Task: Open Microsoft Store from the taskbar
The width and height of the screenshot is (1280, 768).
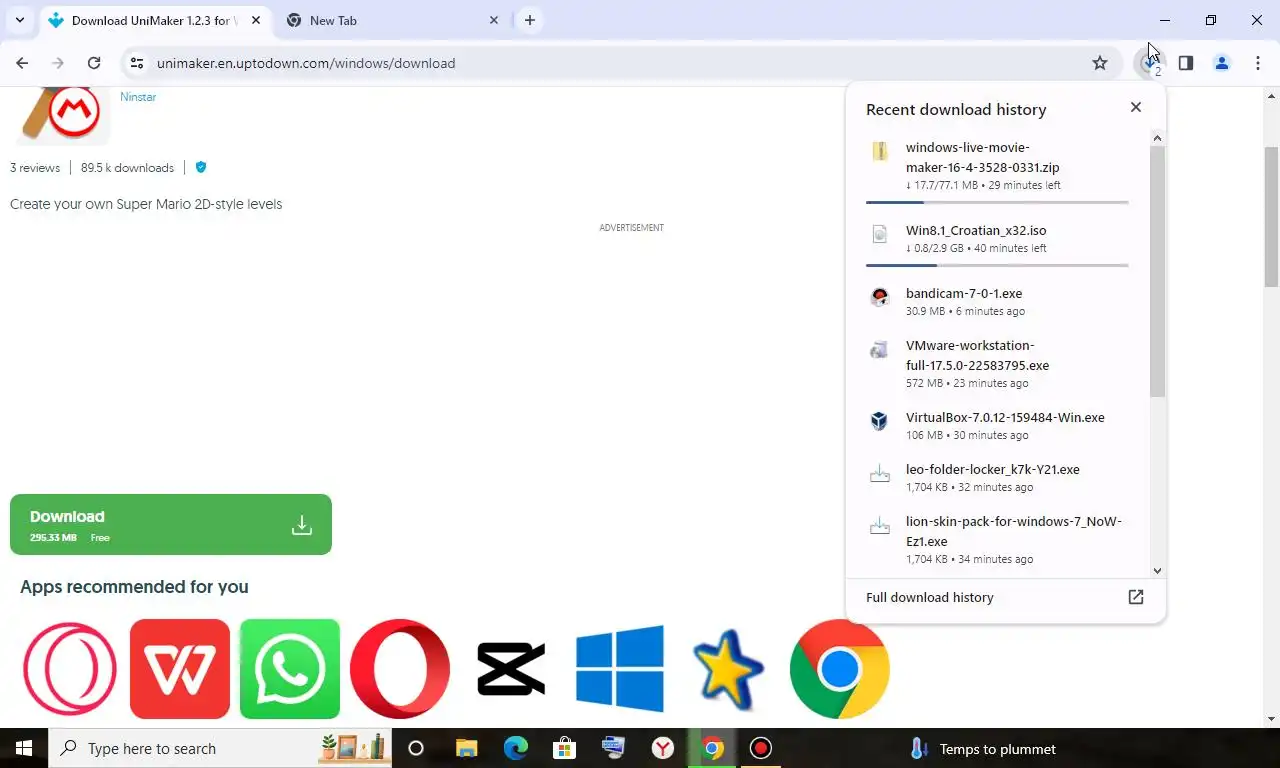Action: click(x=564, y=748)
